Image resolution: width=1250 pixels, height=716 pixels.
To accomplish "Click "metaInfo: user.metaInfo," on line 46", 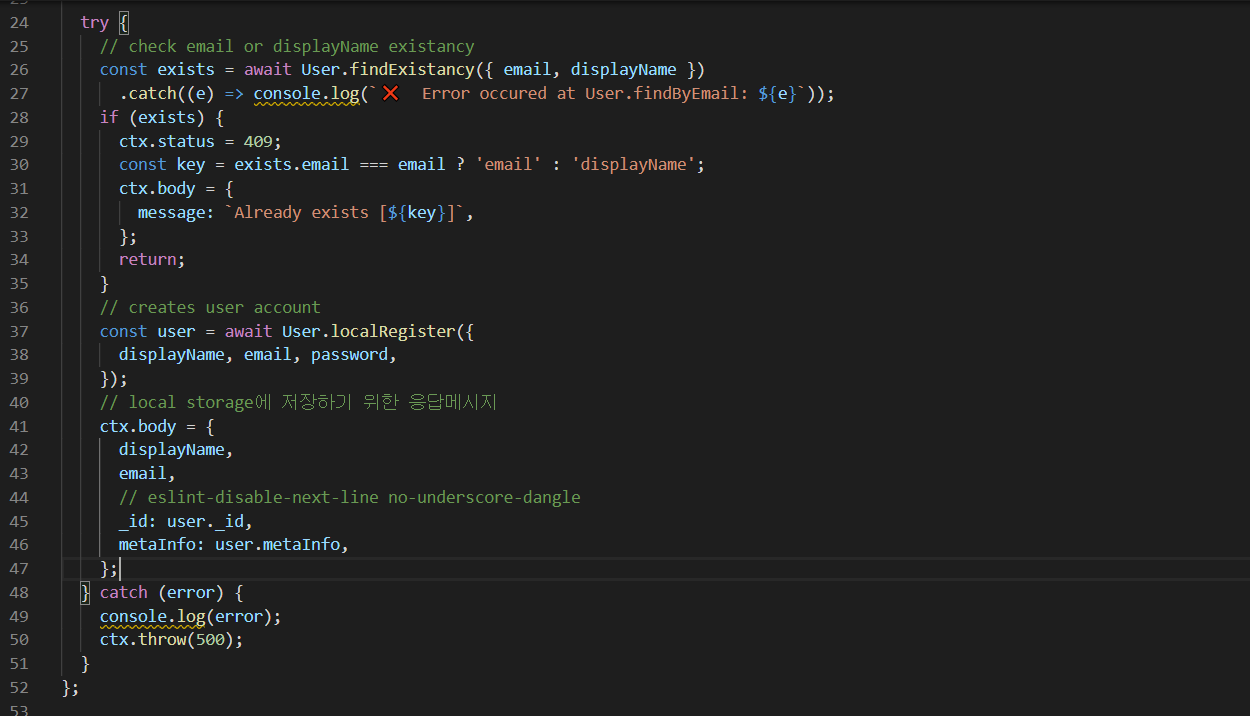I will click(x=234, y=545).
